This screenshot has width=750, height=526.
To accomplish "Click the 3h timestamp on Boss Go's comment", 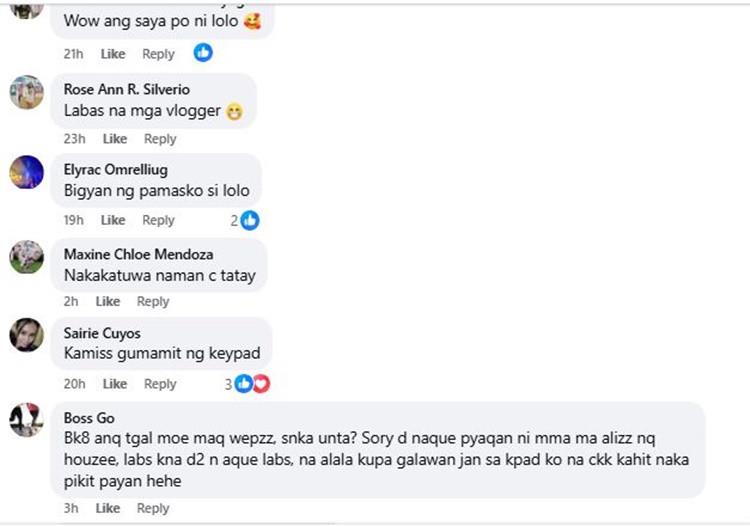I will click(72, 508).
